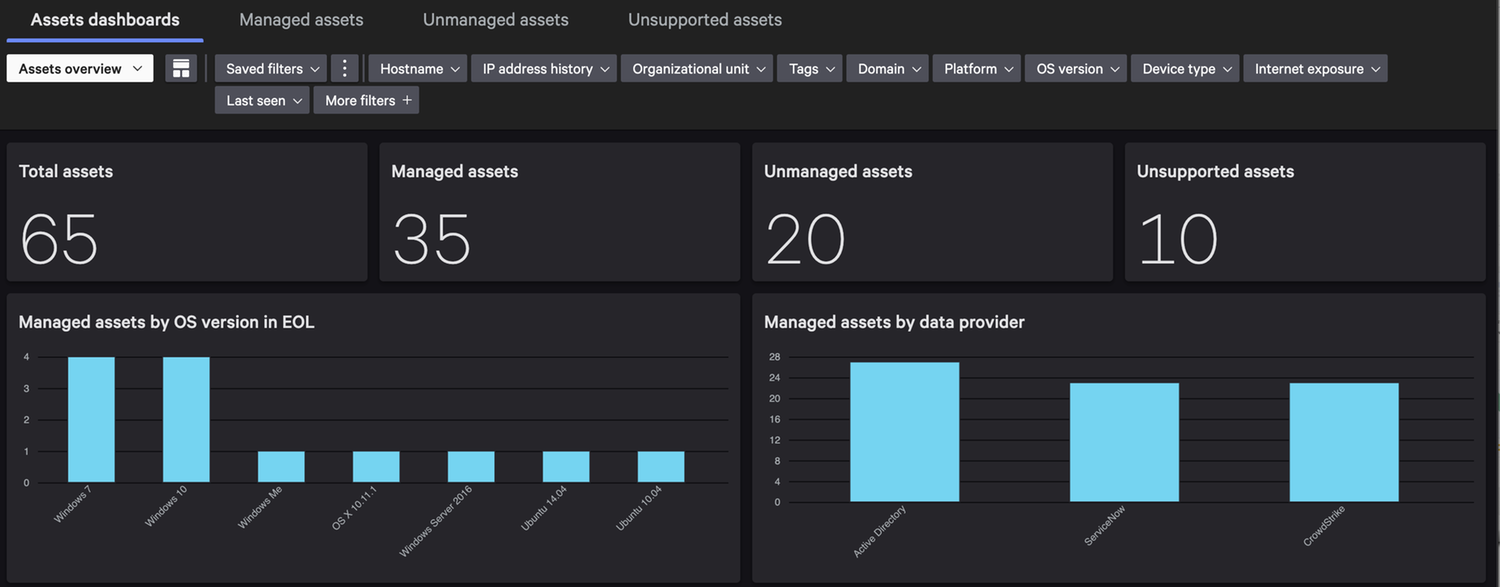1500x587 pixels.
Task: Open the Platform filter dropdown
Action: click(x=979, y=68)
